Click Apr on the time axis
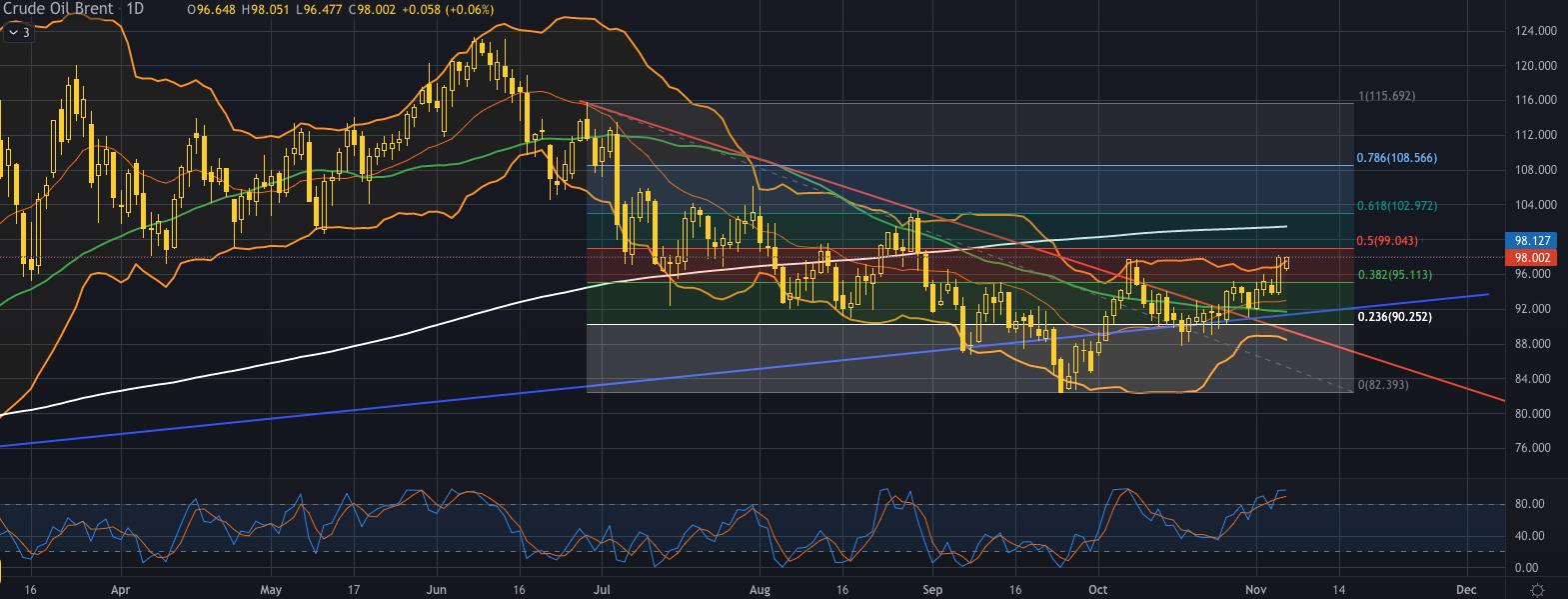The height and width of the screenshot is (599, 1568). 120,590
